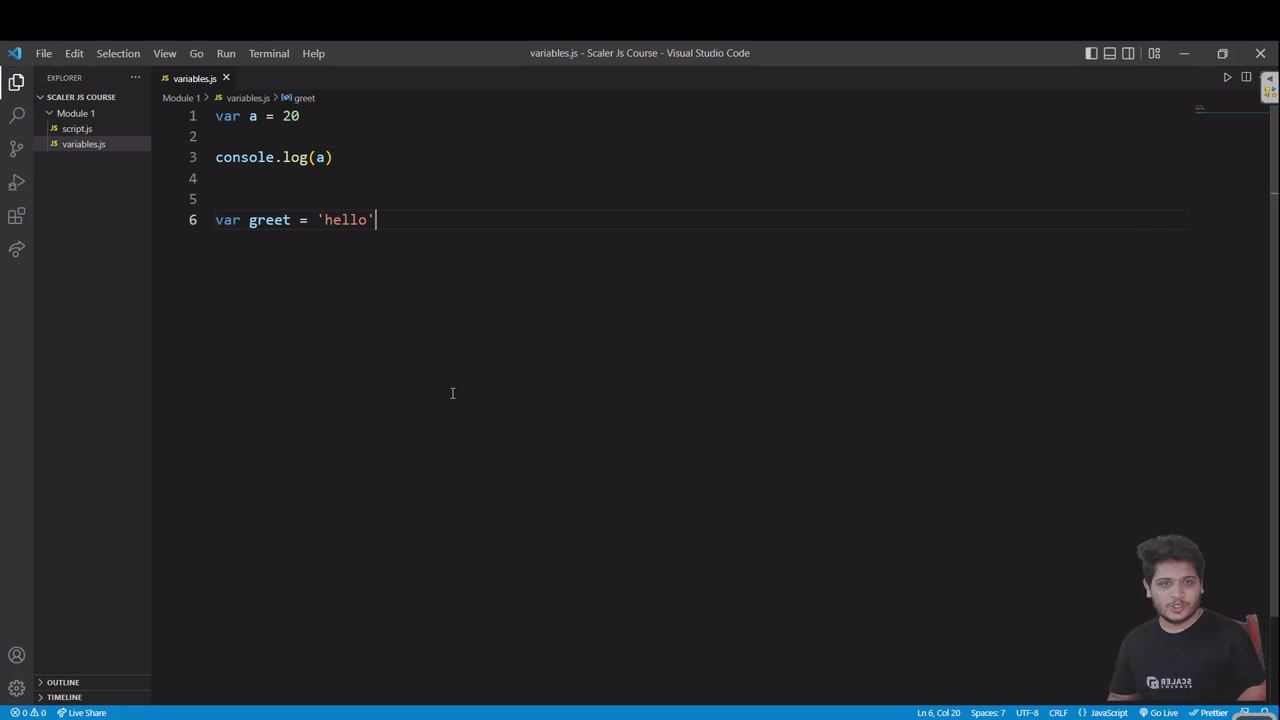Click the console.log(a) line
This screenshot has height=720, width=1280.
(x=273, y=157)
